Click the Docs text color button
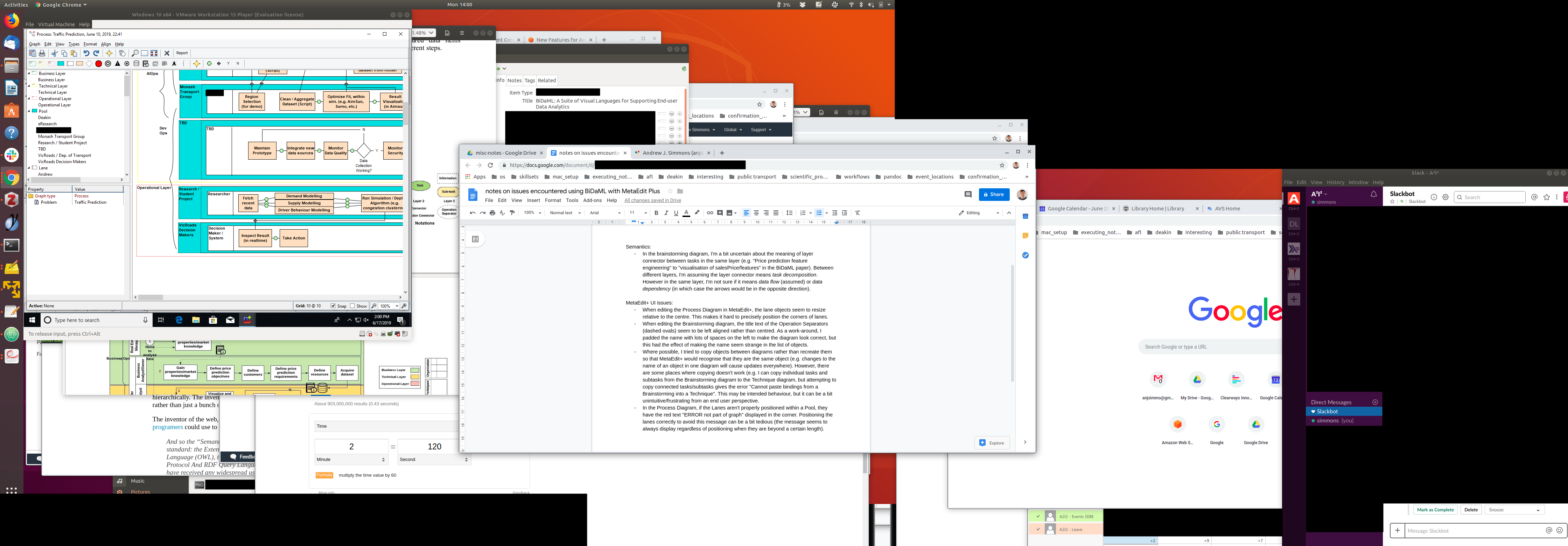Viewport: 1568px width, 546px height. pos(686,213)
